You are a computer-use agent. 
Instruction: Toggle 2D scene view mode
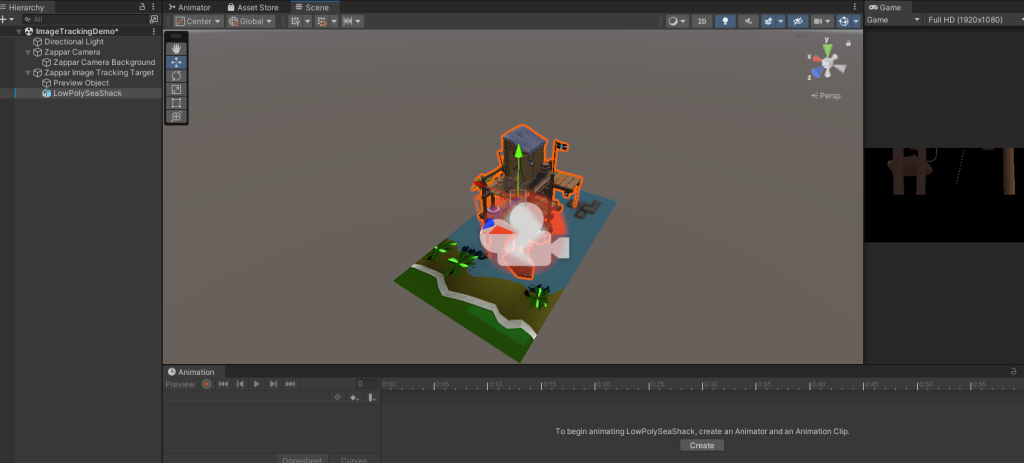tap(702, 21)
